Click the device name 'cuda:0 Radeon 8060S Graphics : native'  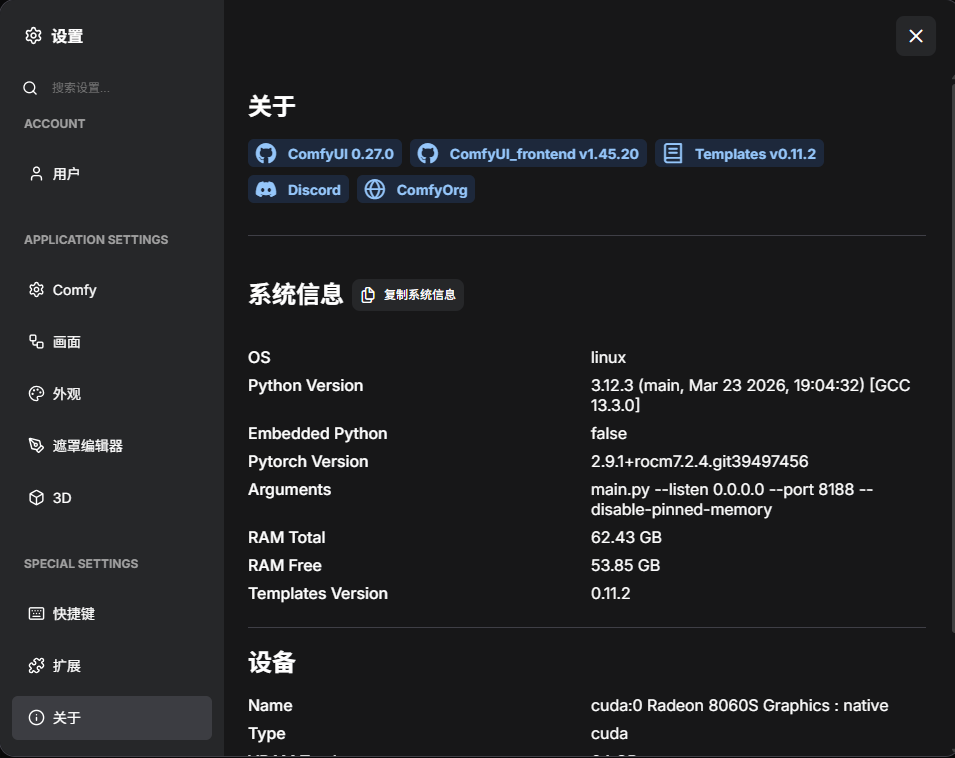(739, 706)
